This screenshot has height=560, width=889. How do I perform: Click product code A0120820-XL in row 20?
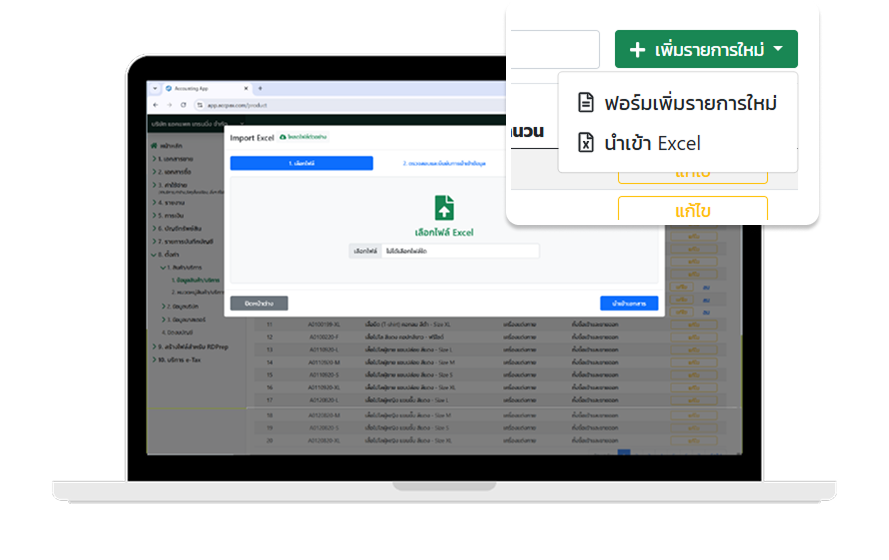click(324, 440)
